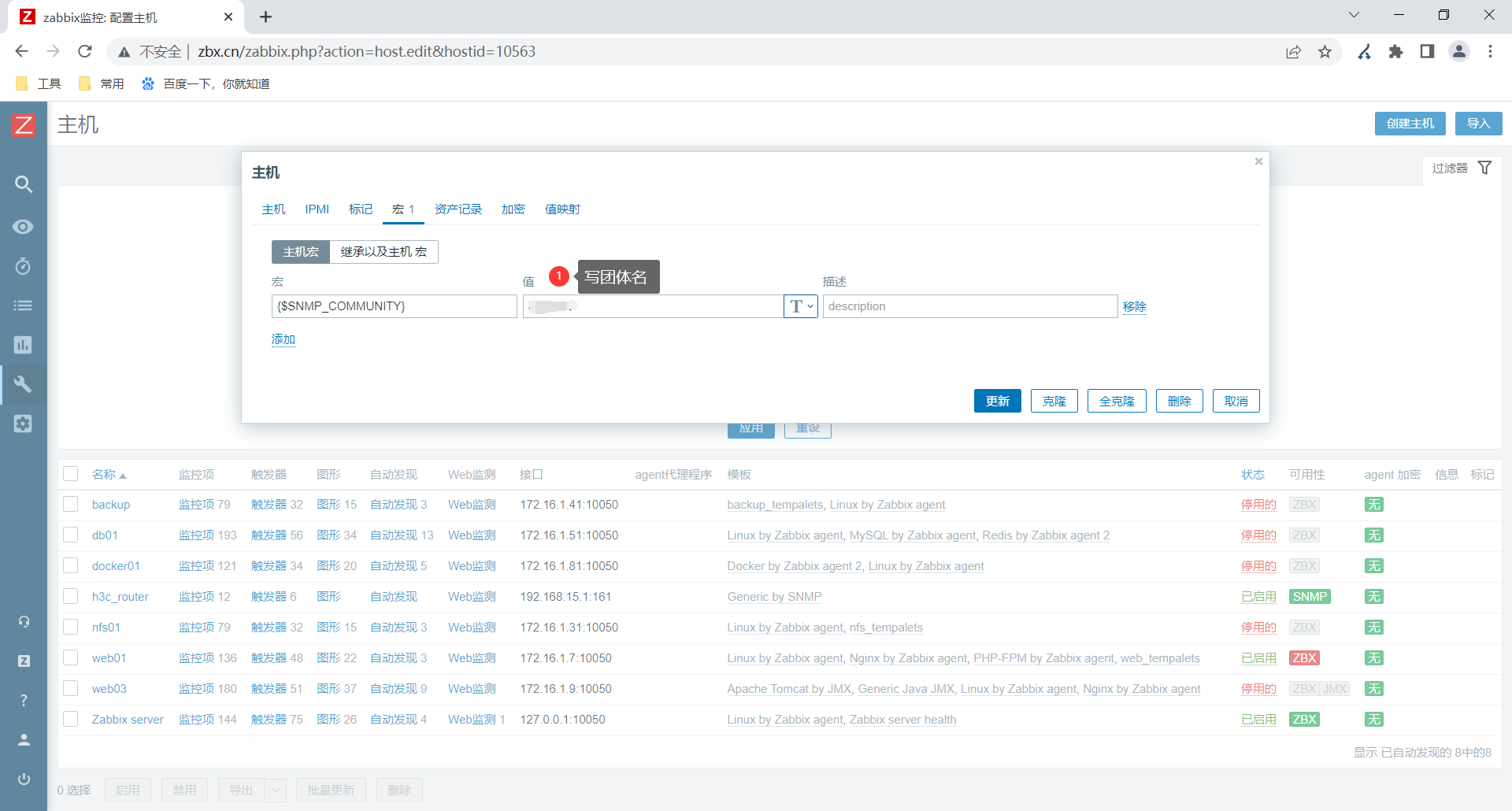Go back with browser back arrow

(22, 51)
